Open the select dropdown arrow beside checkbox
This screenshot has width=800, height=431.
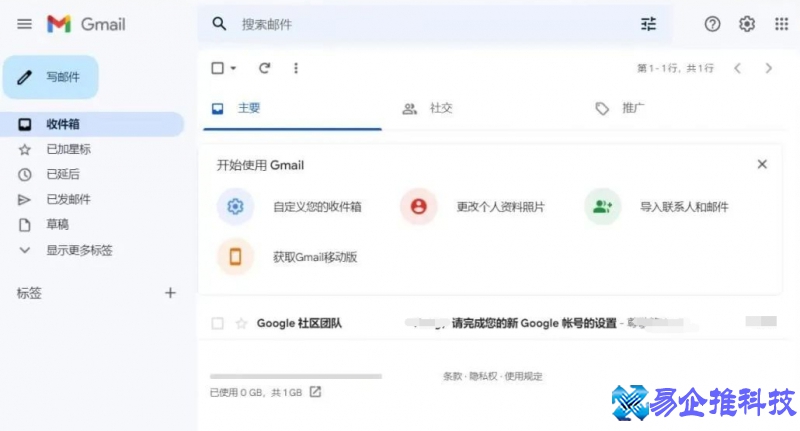click(x=233, y=68)
